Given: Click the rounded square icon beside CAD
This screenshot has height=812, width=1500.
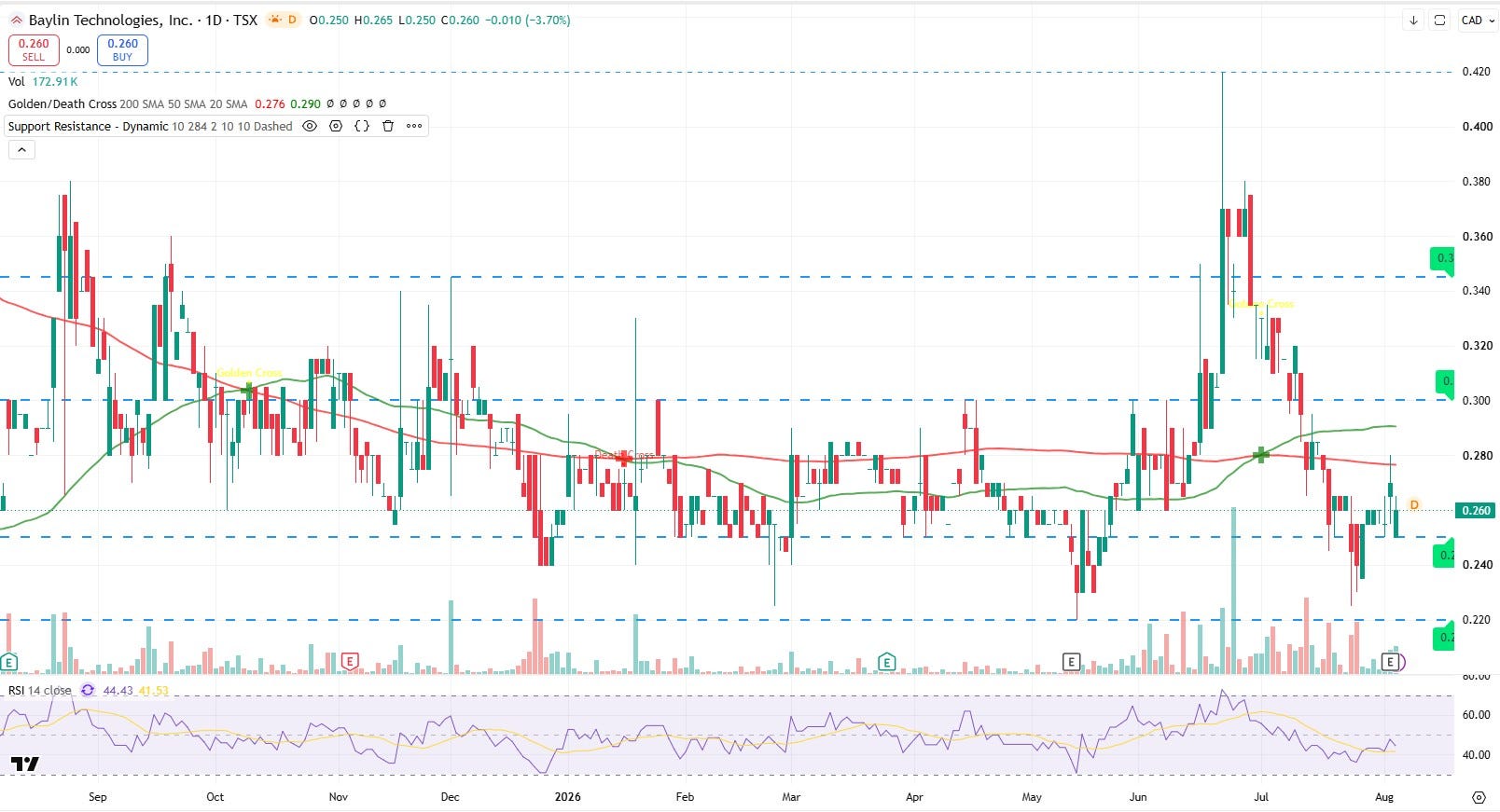Looking at the screenshot, I should (1439, 20).
